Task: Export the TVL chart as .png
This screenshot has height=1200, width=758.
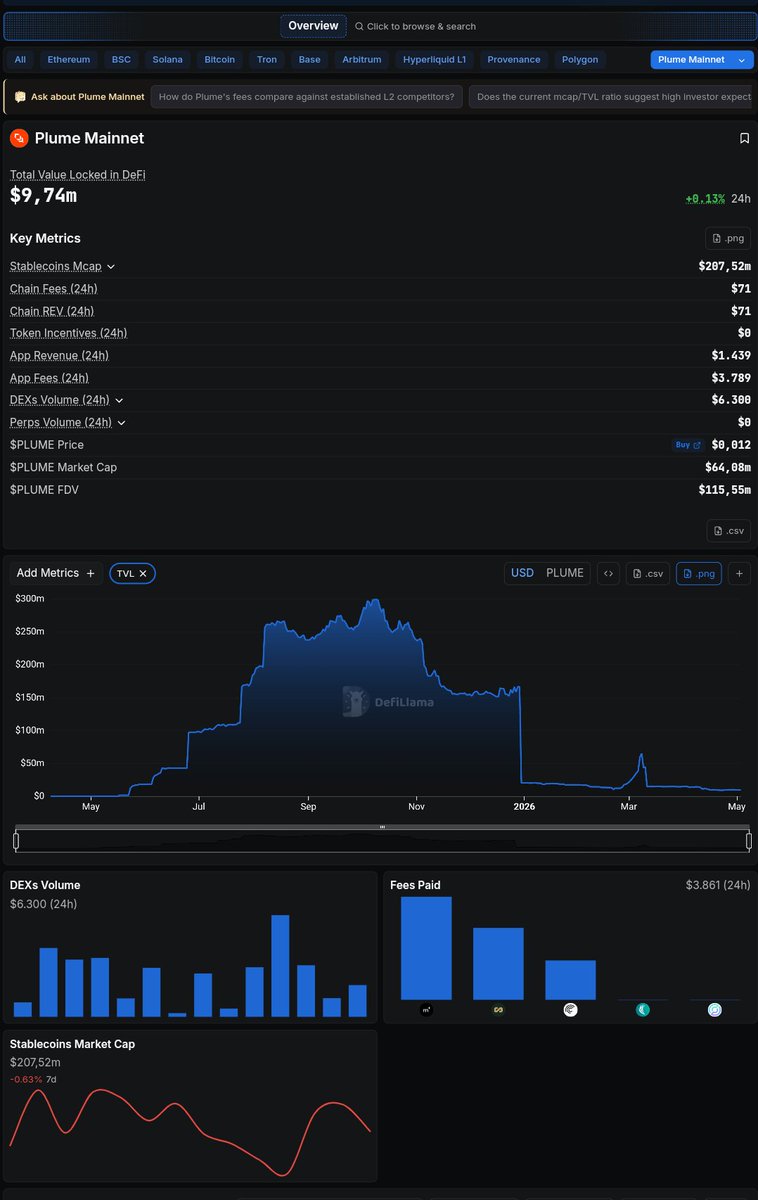Action: (x=699, y=573)
